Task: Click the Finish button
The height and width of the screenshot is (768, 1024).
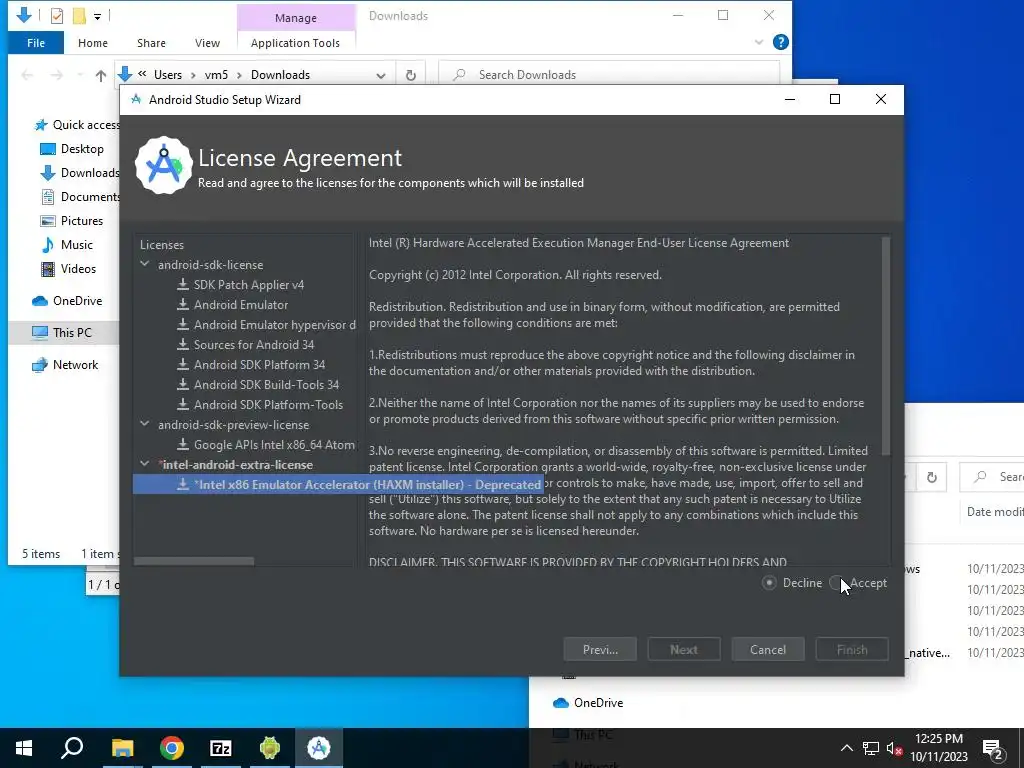Action: coord(852,650)
